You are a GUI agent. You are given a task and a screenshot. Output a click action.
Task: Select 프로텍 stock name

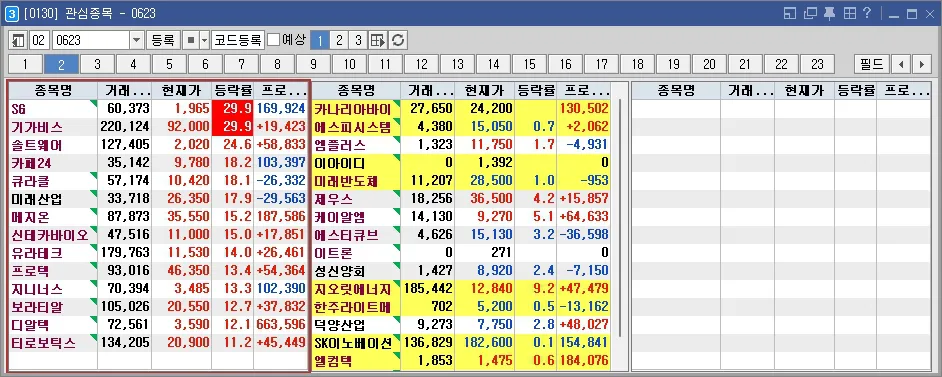[x=30, y=271]
